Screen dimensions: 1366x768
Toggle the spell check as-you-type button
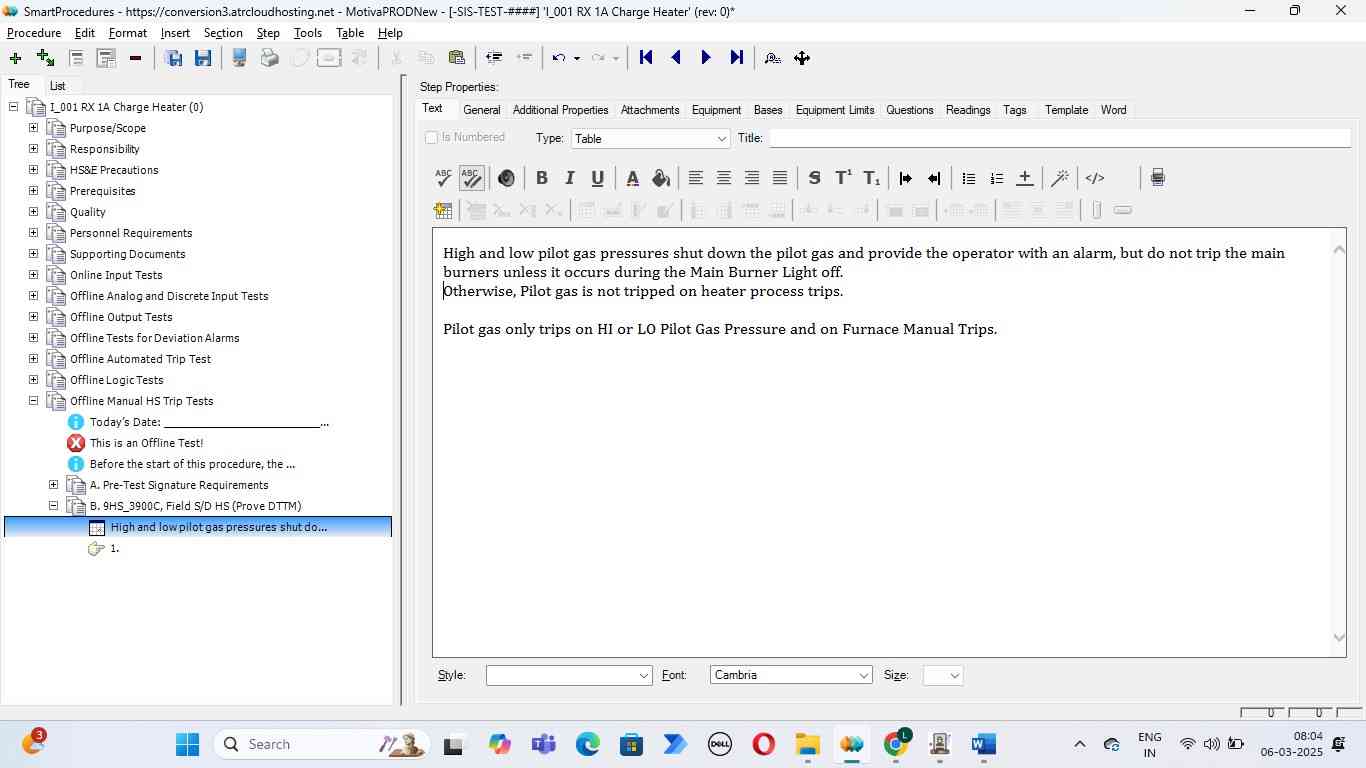click(x=471, y=178)
